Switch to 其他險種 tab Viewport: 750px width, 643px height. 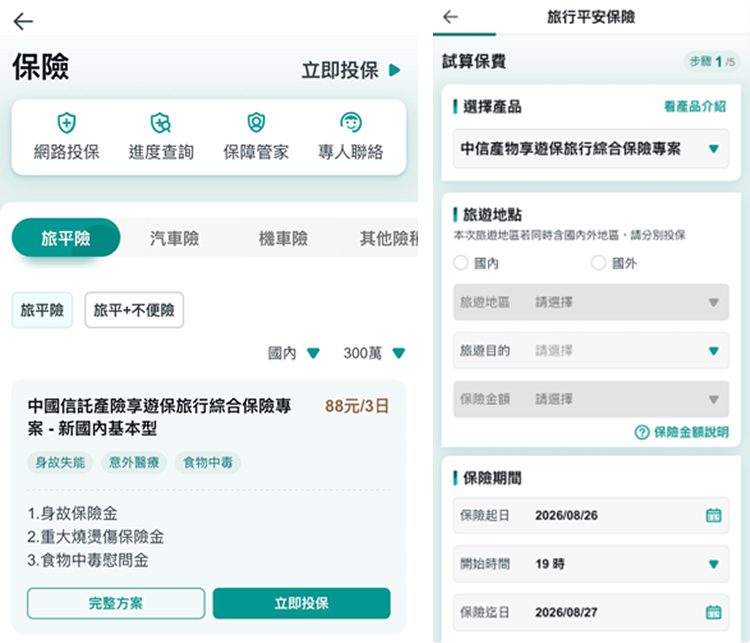coord(388,238)
